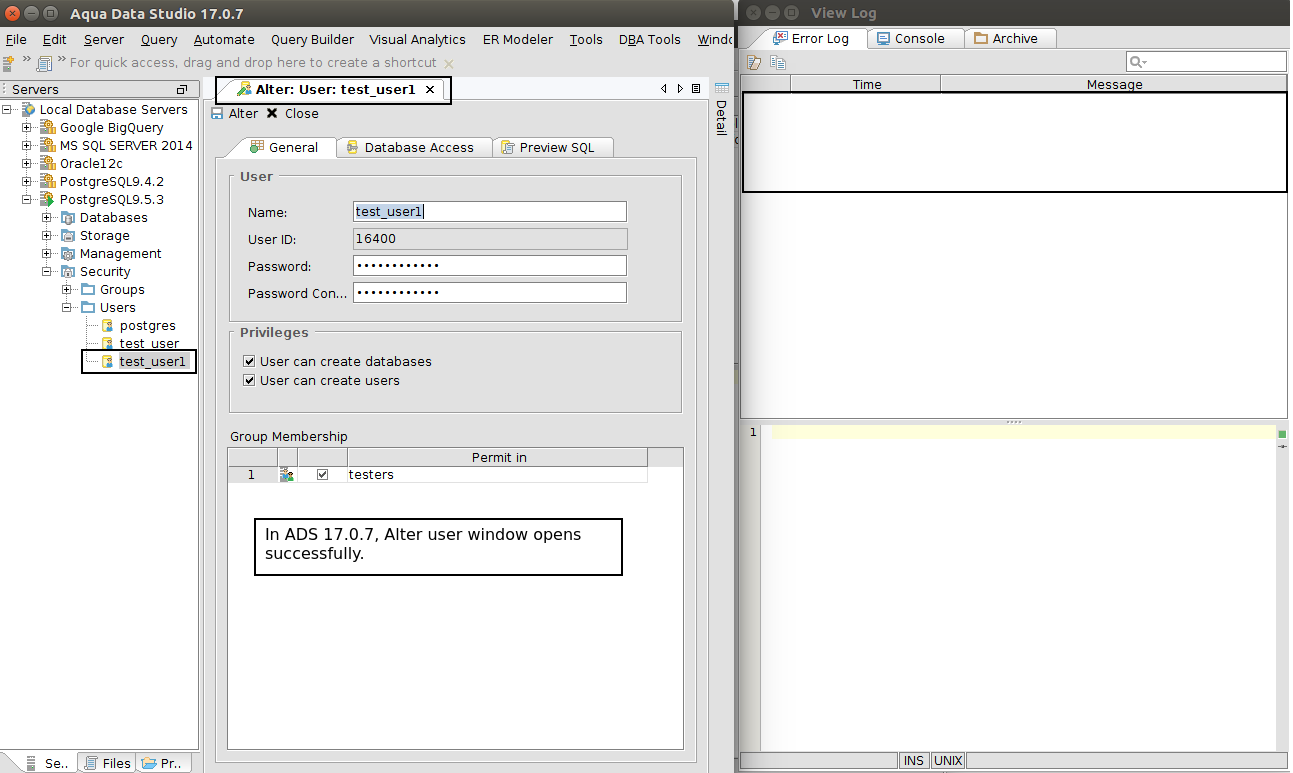Image resolution: width=1293 pixels, height=773 pixels.
Task: Click the Local Database Servers globe icon
Action: point(28,110)
